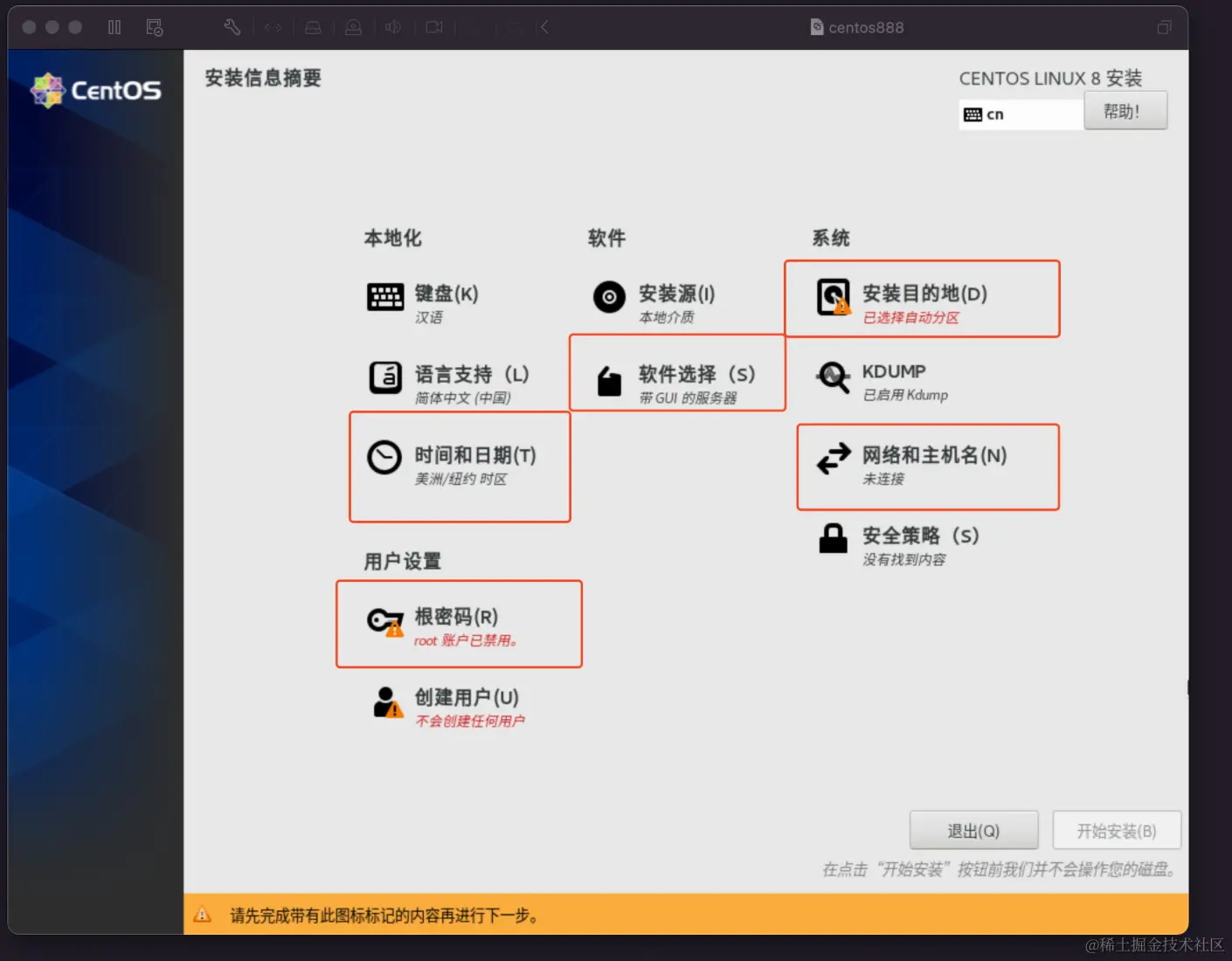Image resolution: width=1232 pixels, height=961 pixels.
Task: Click the 帮助! help button
Action: pos(1125,111)
